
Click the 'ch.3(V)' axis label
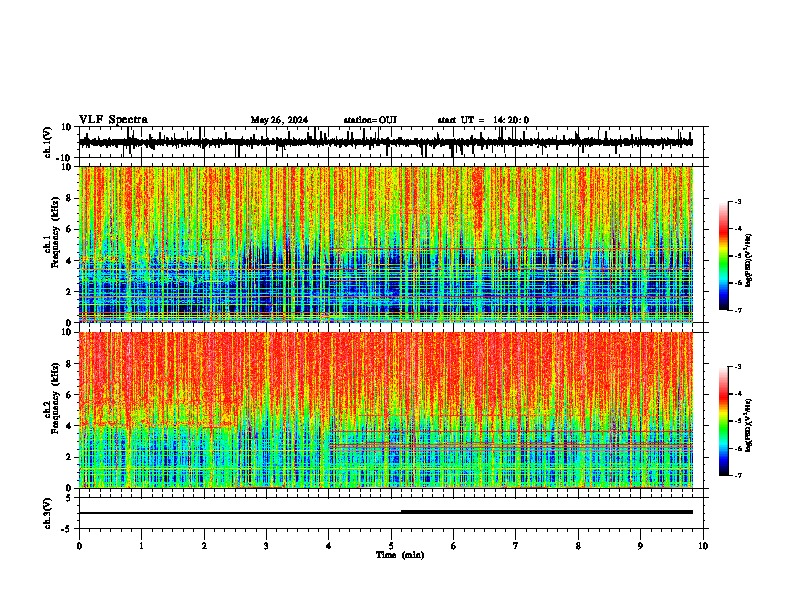point(48,514)
